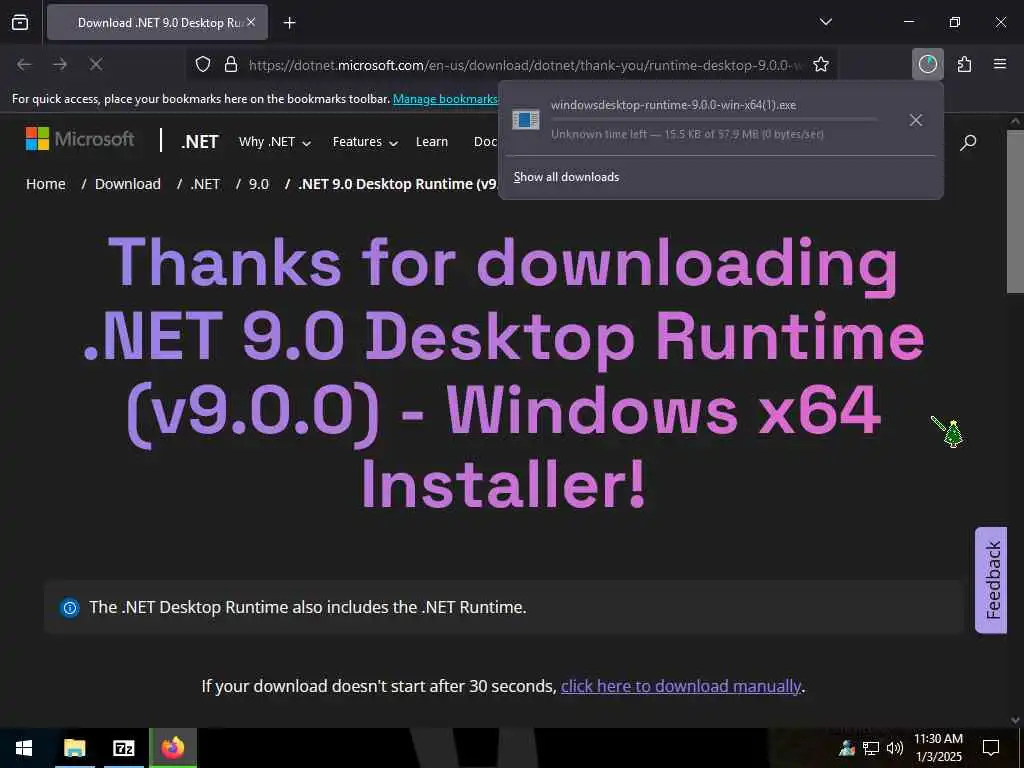1024x768 pixels.
Task: Open the .NET brand link
Action: 200,142
